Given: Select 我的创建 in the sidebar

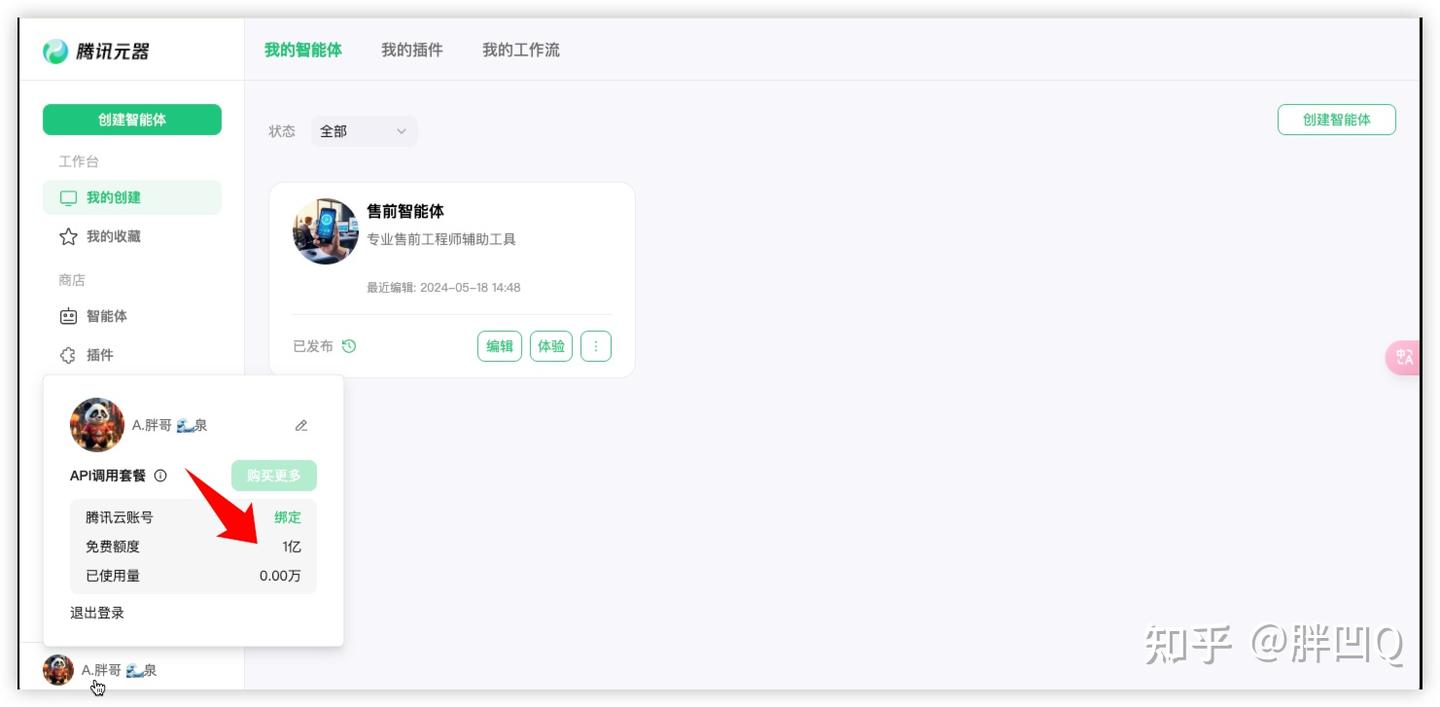Looking at the screenshot, I should click(x=132, y=198).
